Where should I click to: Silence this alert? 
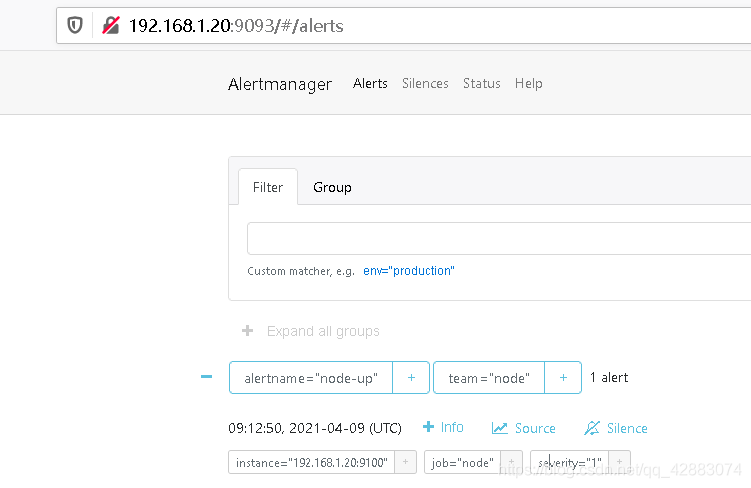615,428
